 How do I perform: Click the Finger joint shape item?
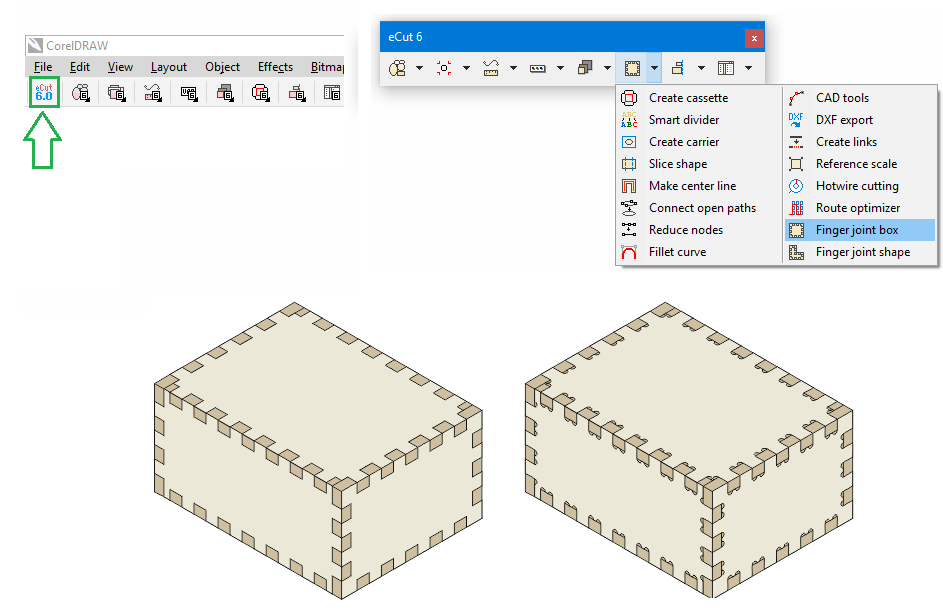click(x=862, y=252)
